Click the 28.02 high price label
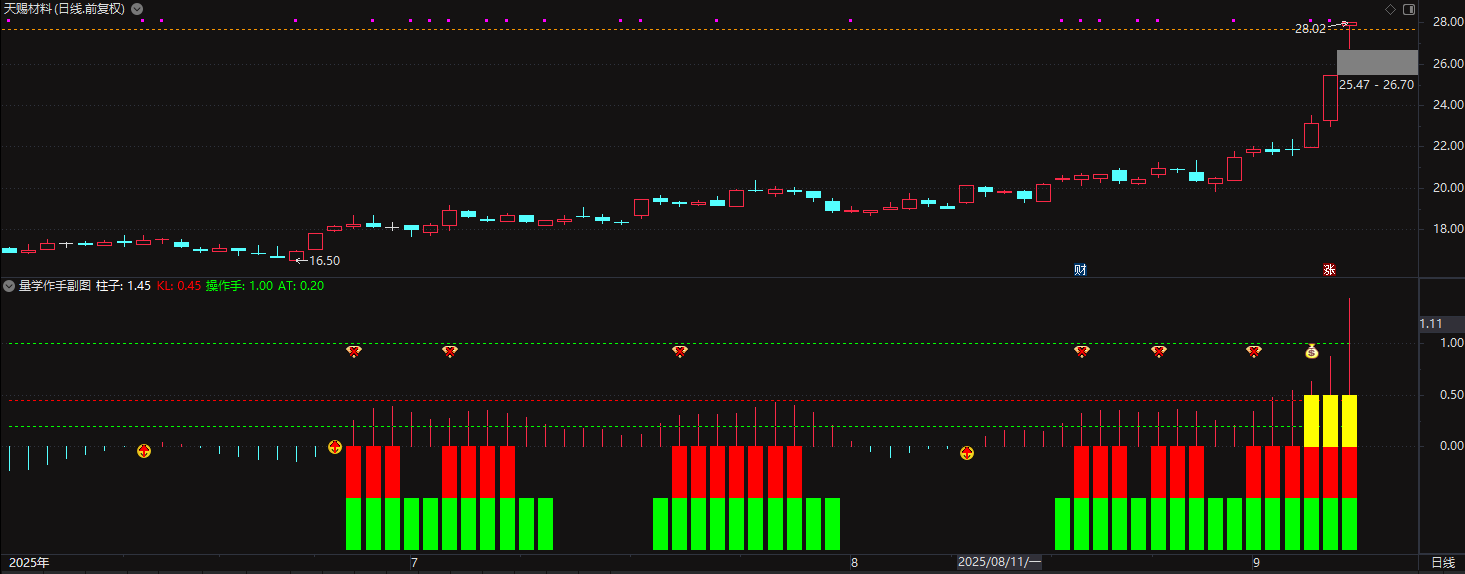Viewport: 1465px width, 574px height. coord(1310,29)
